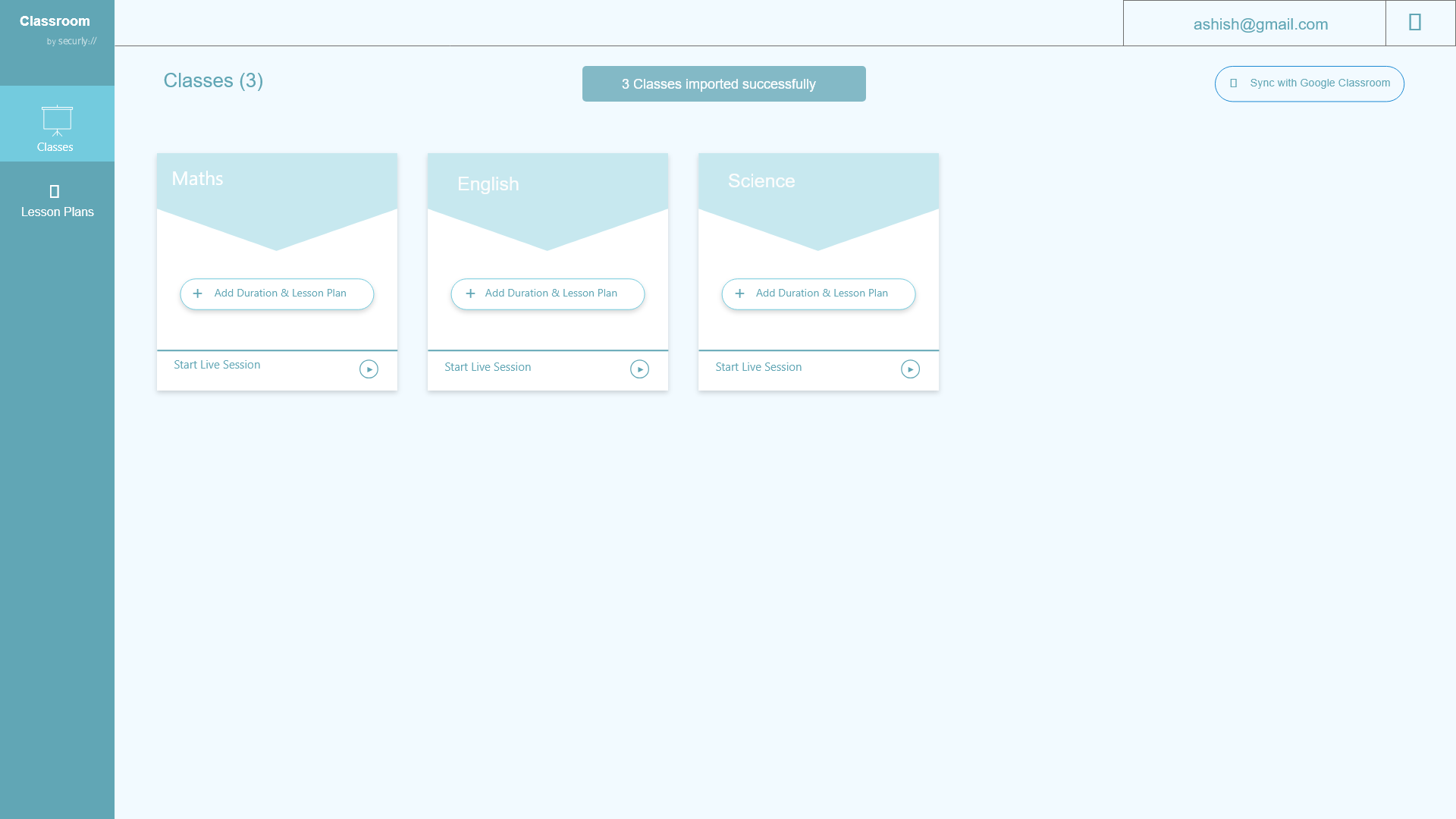Start Live Session for English class
This screenshot has height=819, width=1456.
[x=488, y=366]
